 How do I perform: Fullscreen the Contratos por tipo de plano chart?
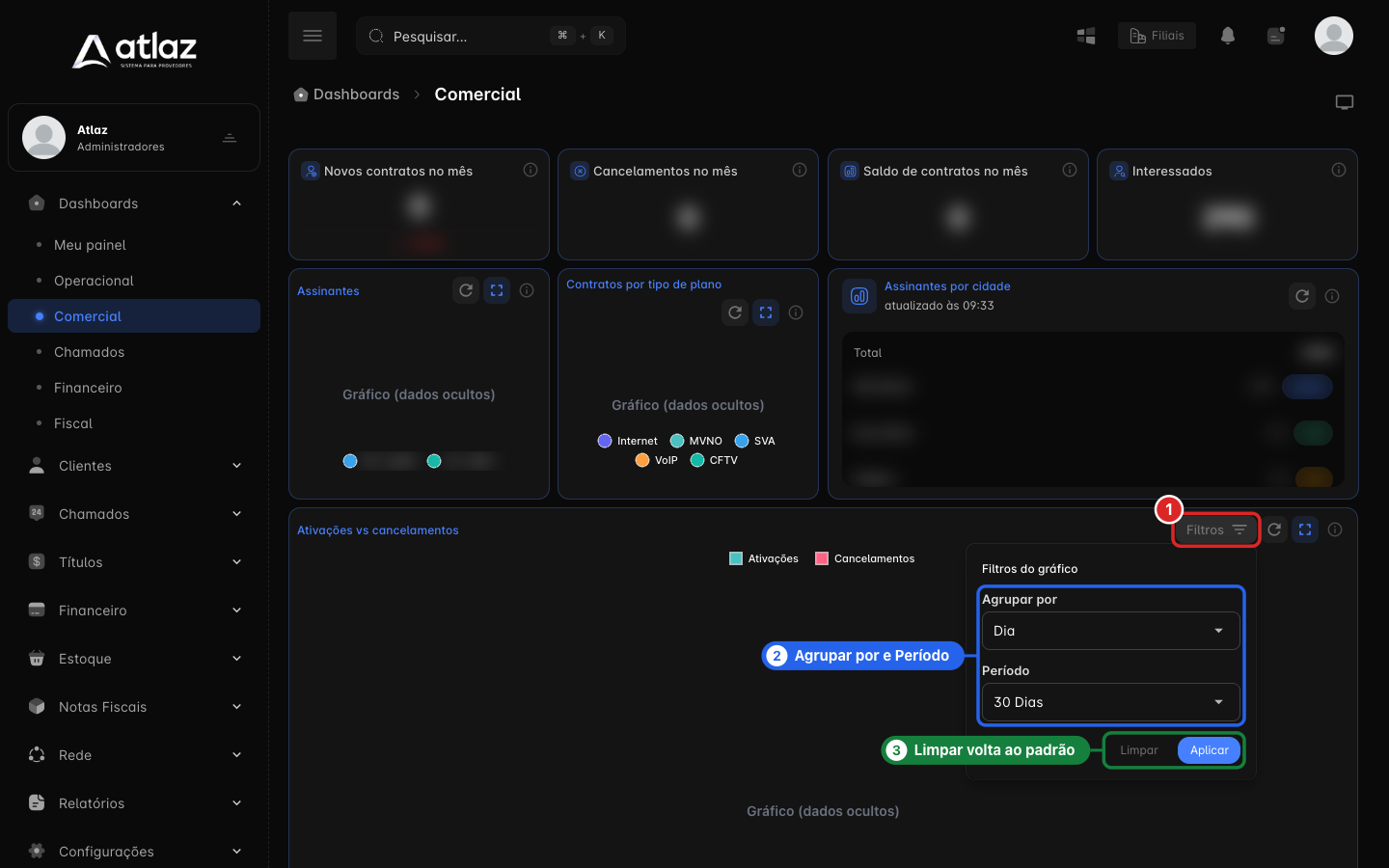click(x=766, y=312)
